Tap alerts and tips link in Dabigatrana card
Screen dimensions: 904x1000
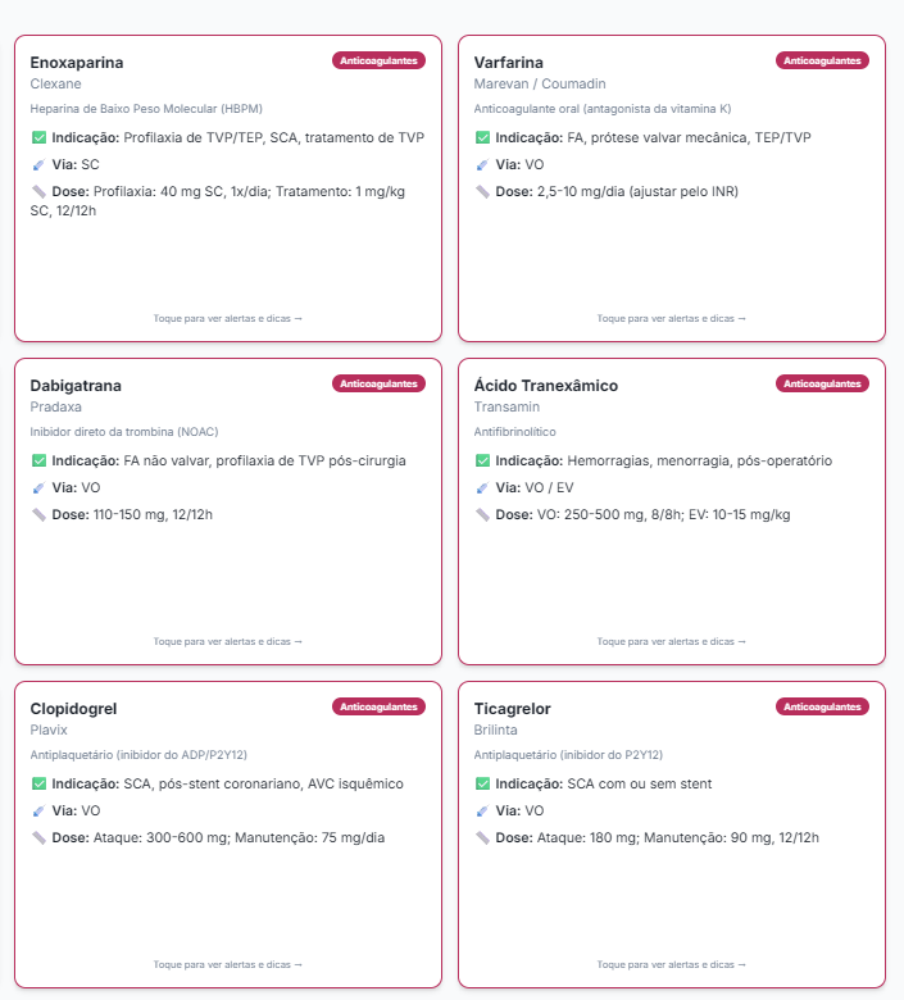[x=228, y=642]
